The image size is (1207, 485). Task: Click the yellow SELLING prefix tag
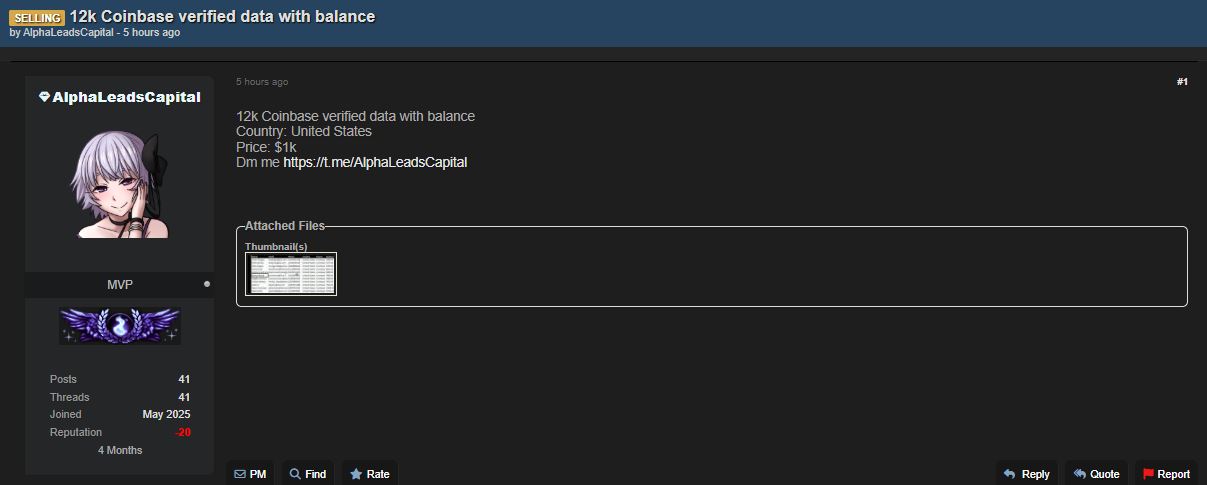37,17
